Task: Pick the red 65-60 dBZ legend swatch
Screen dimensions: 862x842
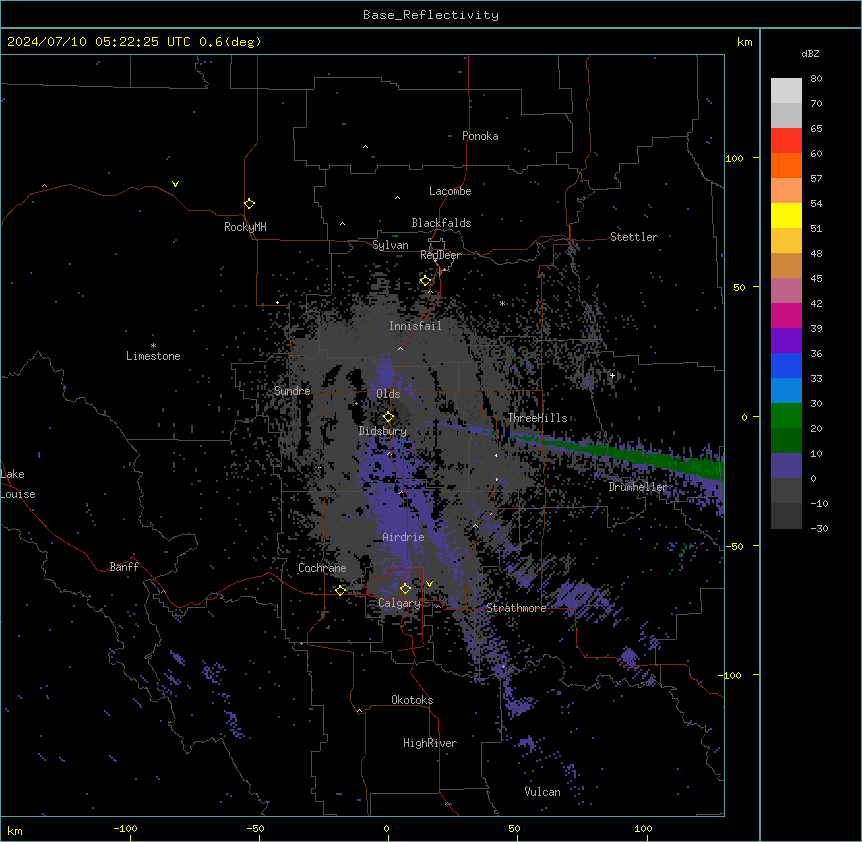Action: click(786, 141)
